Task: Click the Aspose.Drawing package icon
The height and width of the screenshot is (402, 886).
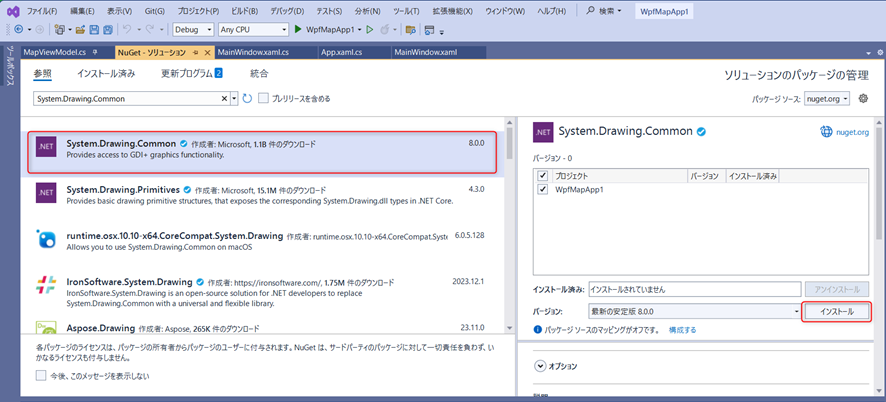Action: pos(45,327)
